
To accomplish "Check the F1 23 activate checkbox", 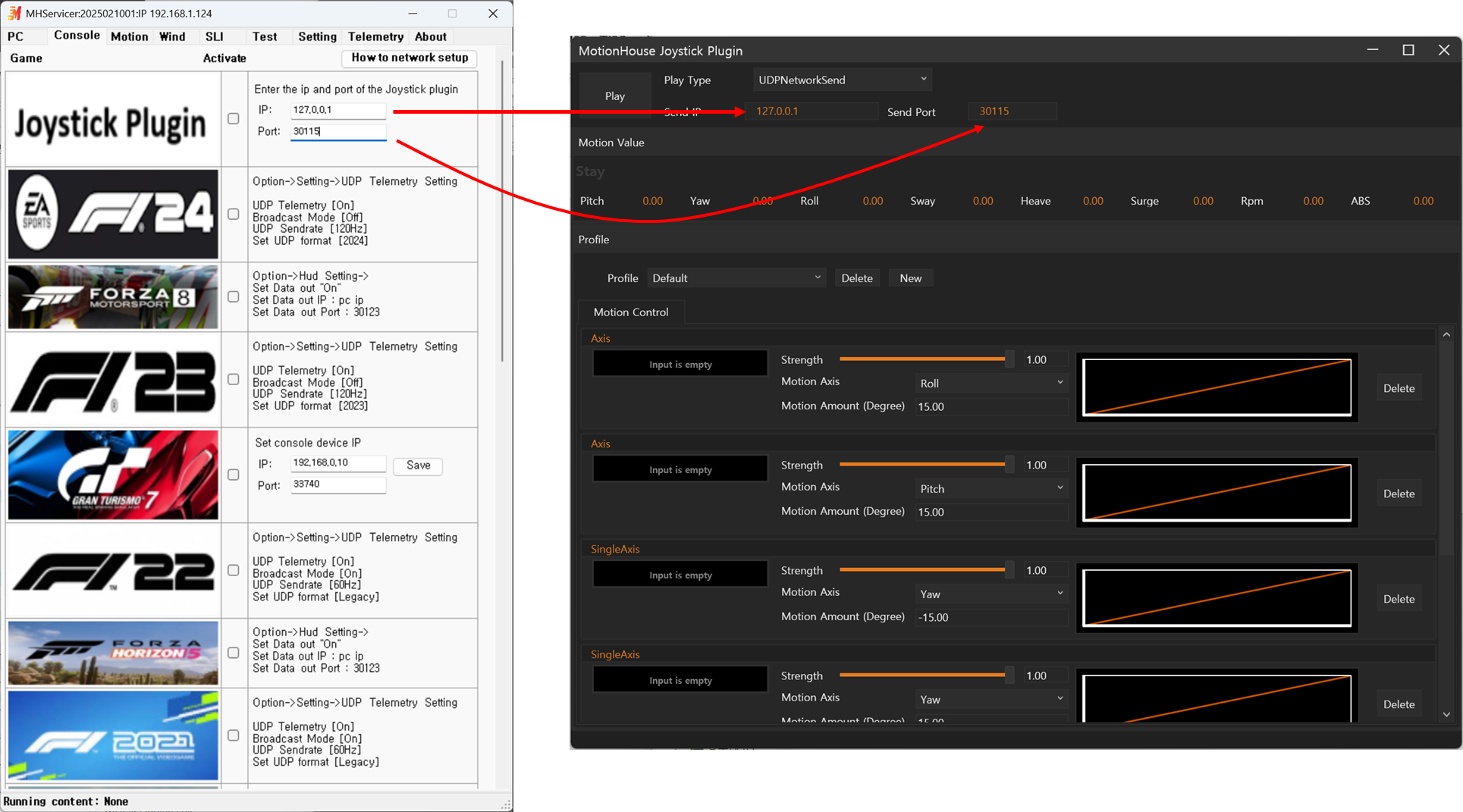I will pyautogui.click(x=234, y=379).
